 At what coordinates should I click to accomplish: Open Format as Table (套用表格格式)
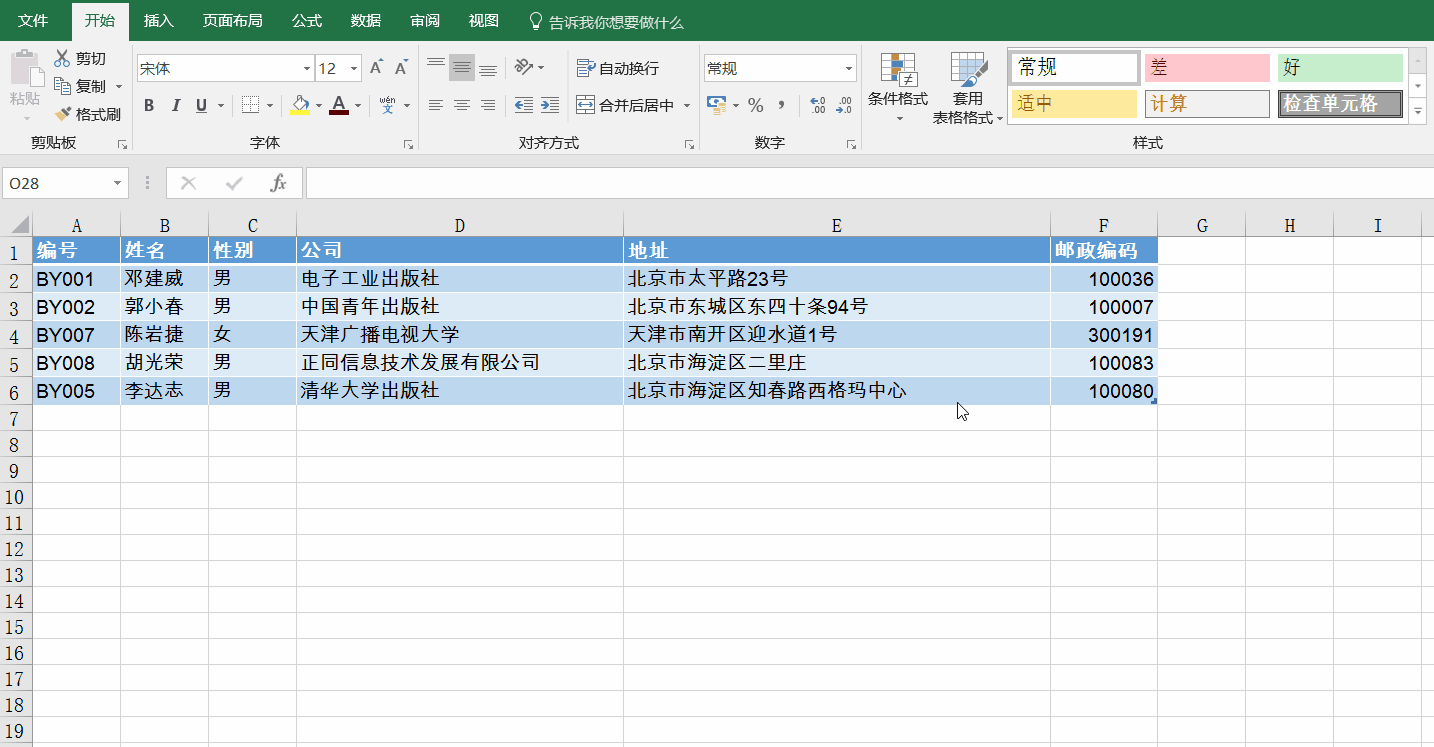tap(968, 87)
